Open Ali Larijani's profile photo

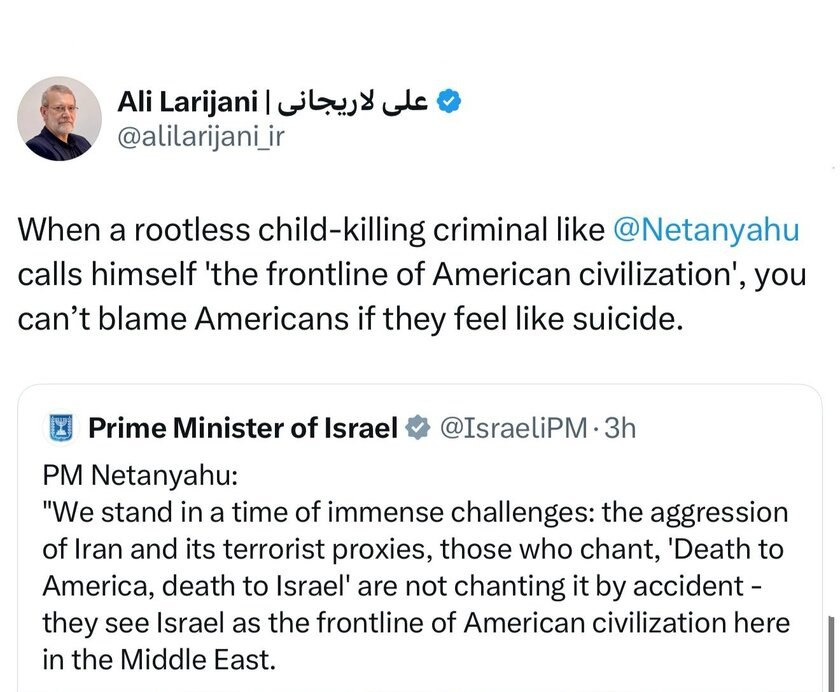[x=60, y=119]
